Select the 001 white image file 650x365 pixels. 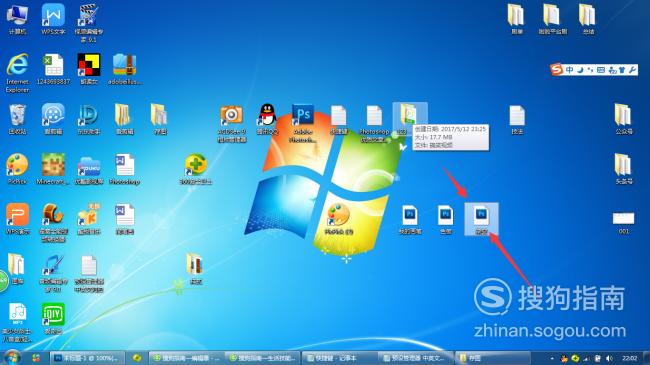623,223
